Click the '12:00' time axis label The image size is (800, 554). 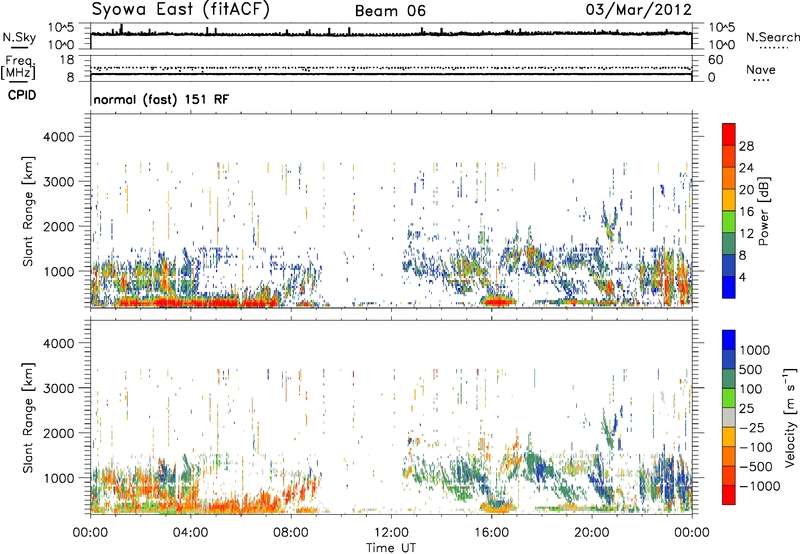(391, 533)
